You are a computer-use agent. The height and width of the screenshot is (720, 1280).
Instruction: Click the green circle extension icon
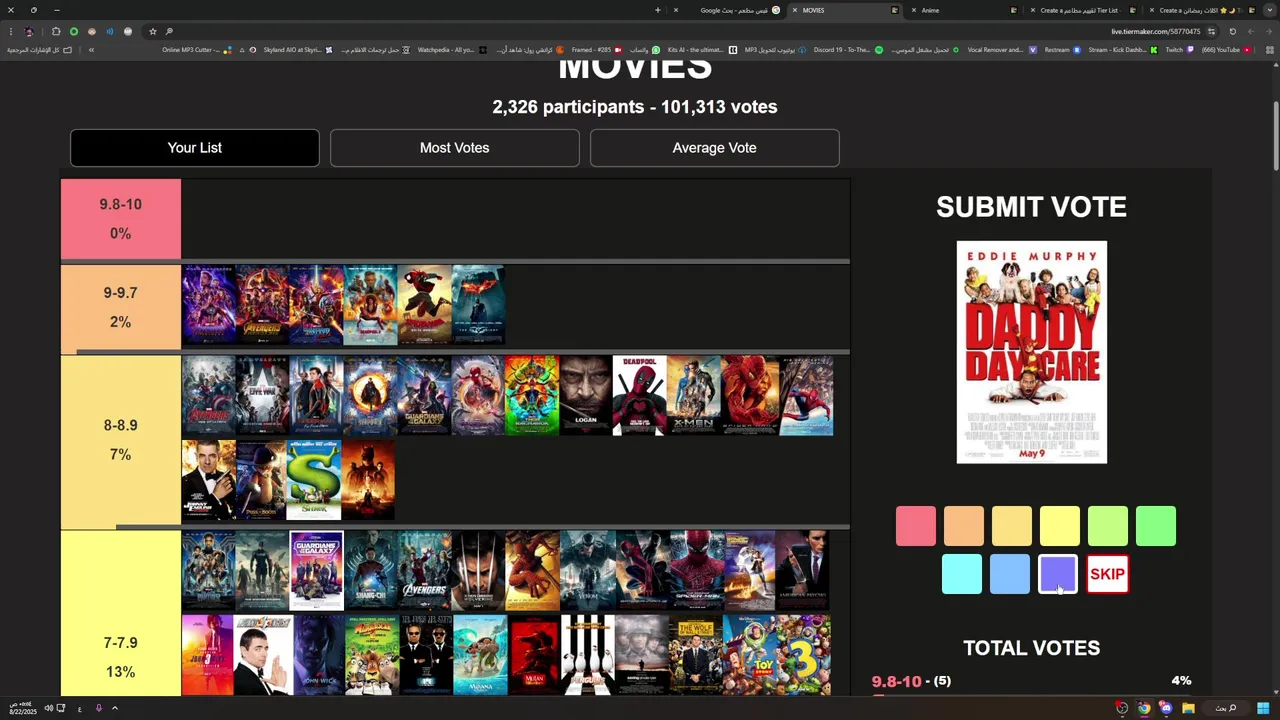point(74,31)
